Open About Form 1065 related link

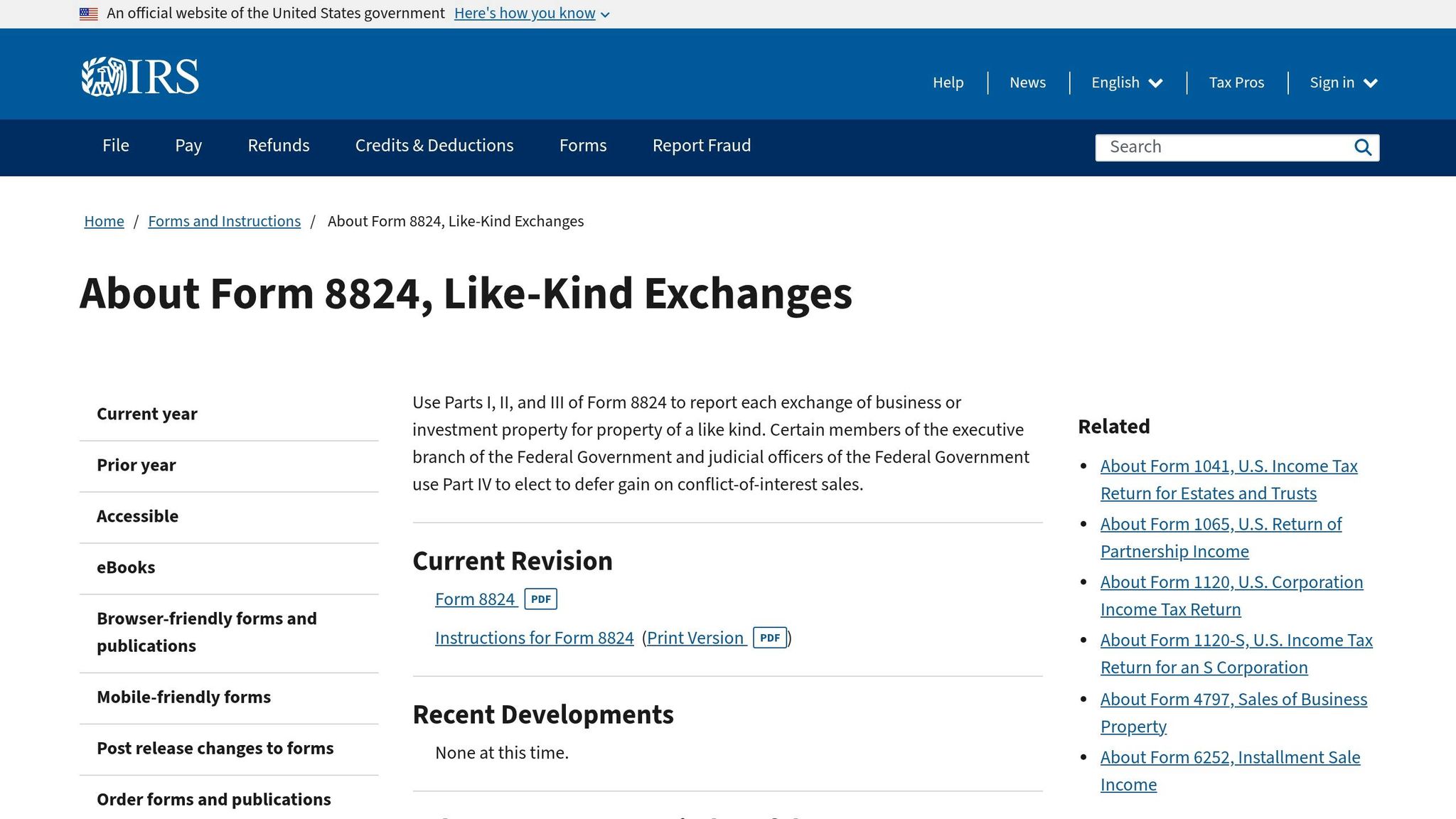point(1221,538)
